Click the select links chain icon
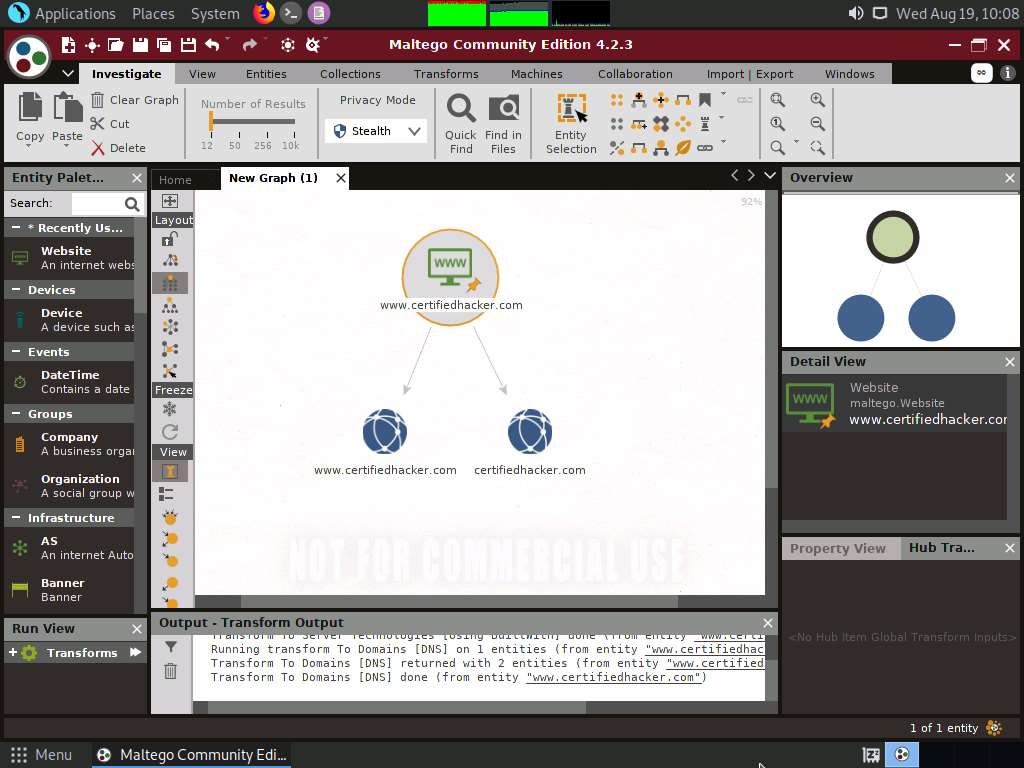Screen dimensions: 1024x768 click(x=705, y=148)
